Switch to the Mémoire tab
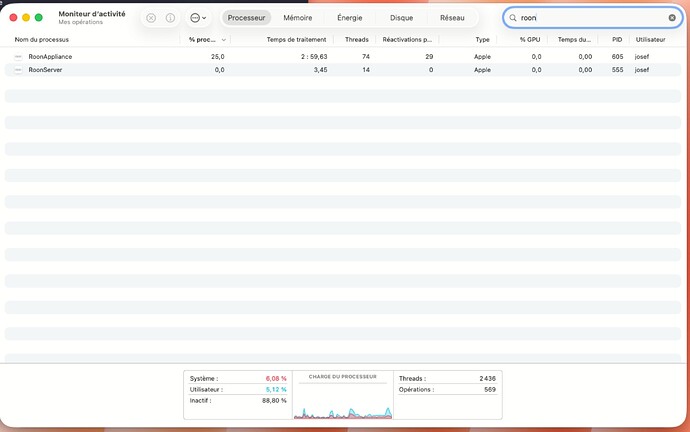Image resolution: width=690 pixels, height=432 pixels. (x=297, y=18)
